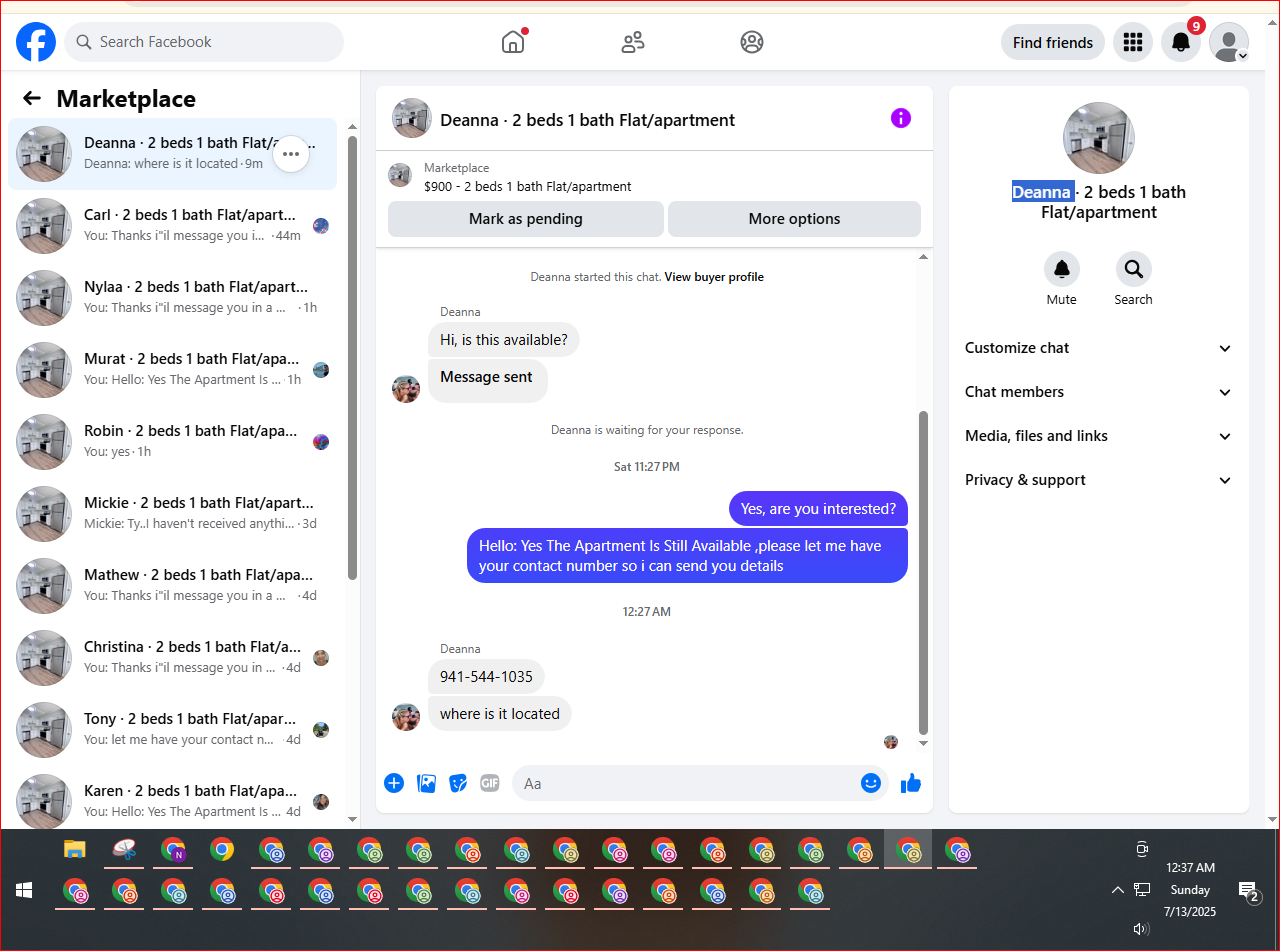Screen dimensions: 1280x951
Task: Open the emoji picker smiley icon
Action: [871, 783]
